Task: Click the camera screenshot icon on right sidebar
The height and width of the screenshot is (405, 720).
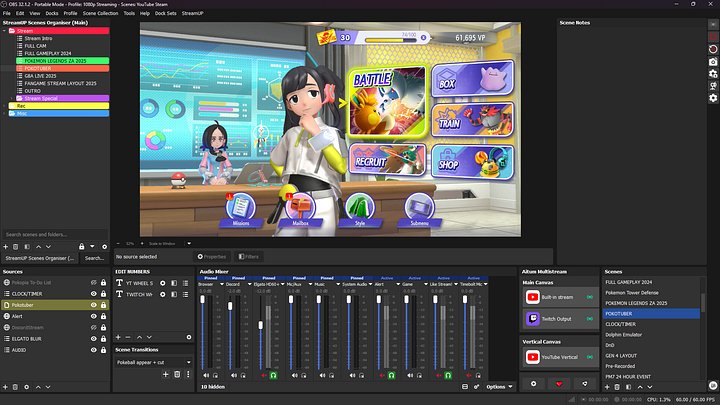Action: pyautogui.click(x=713, y=62)
